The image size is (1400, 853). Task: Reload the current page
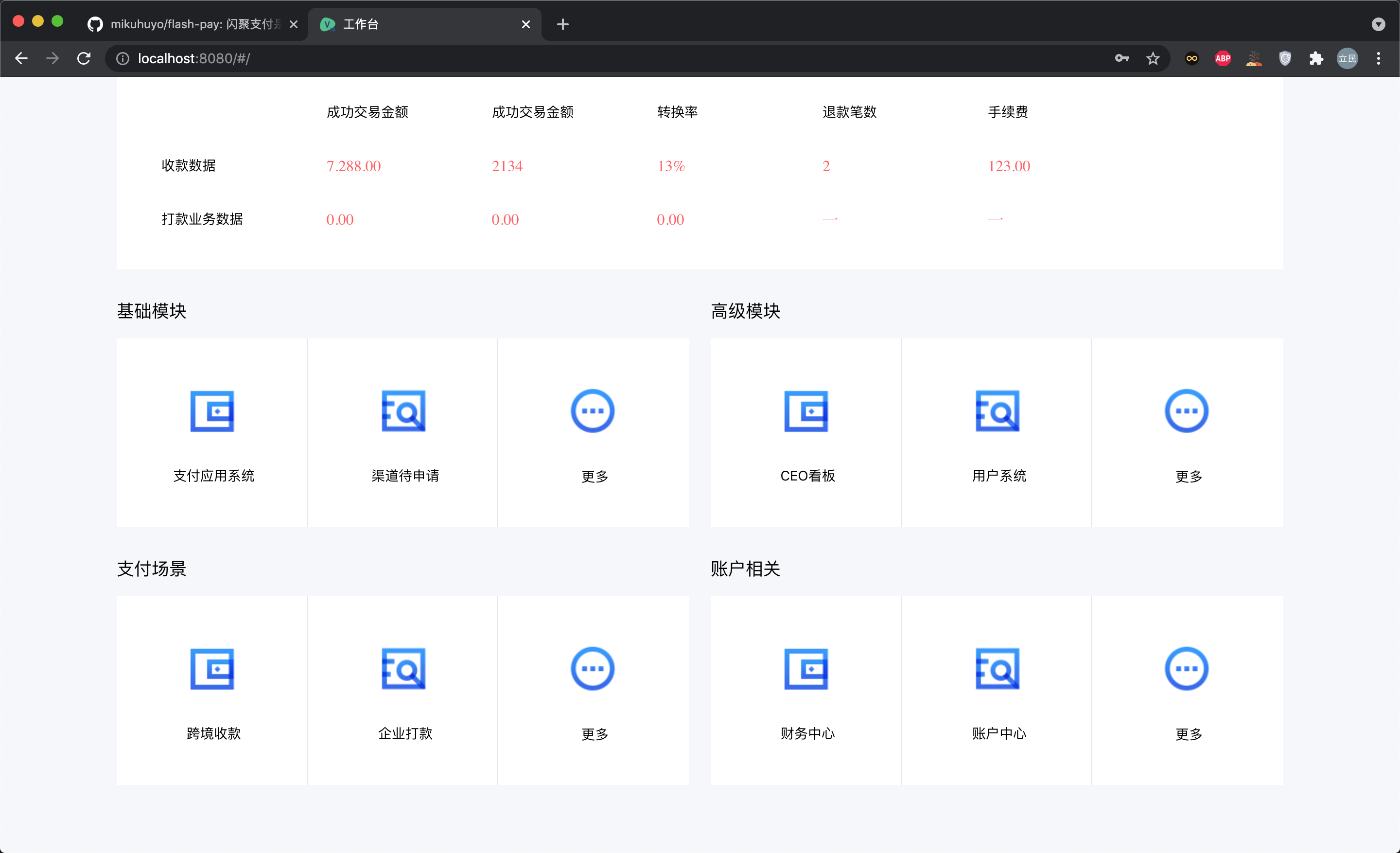(84, 58)
